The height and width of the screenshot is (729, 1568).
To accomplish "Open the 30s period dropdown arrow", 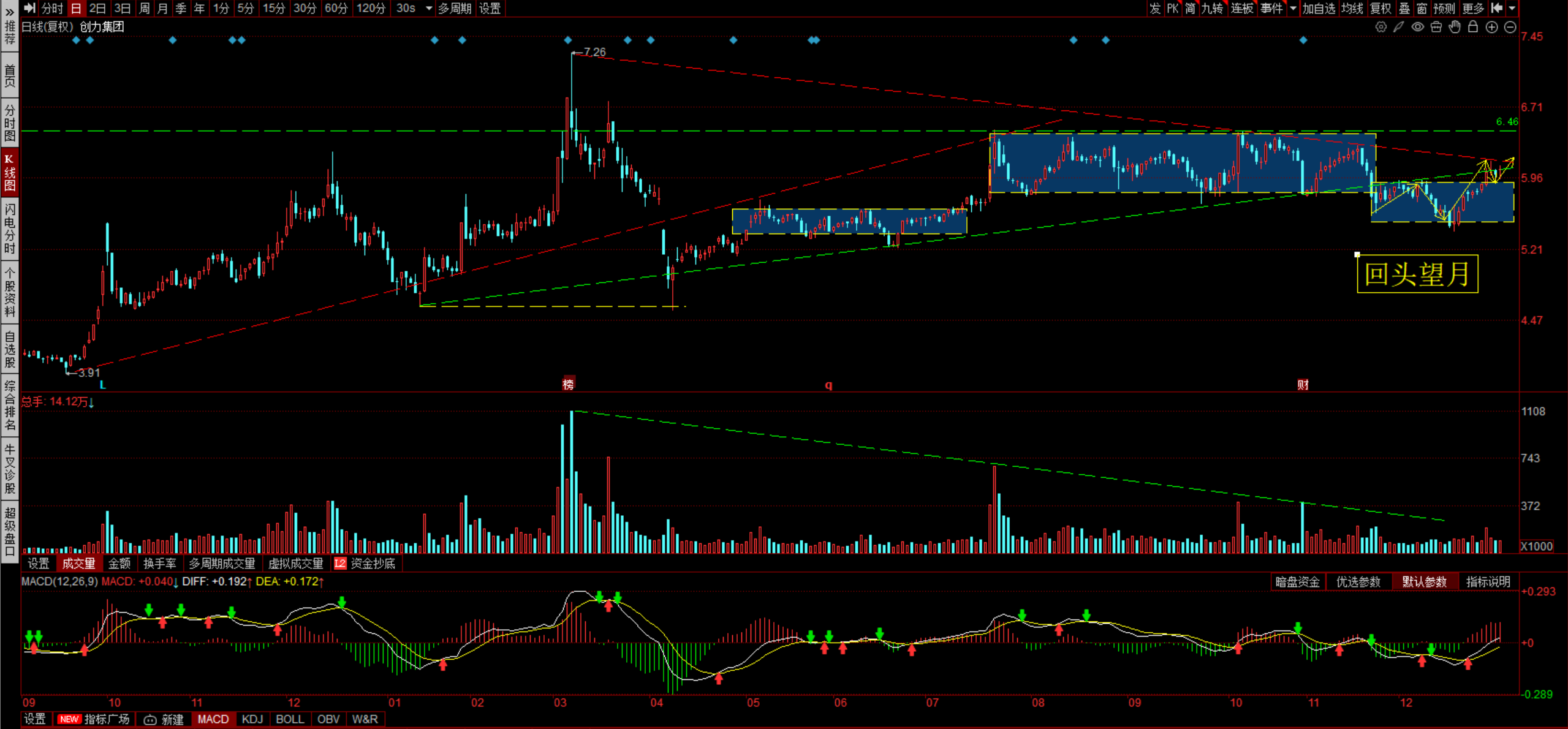I will click(429, 8).
